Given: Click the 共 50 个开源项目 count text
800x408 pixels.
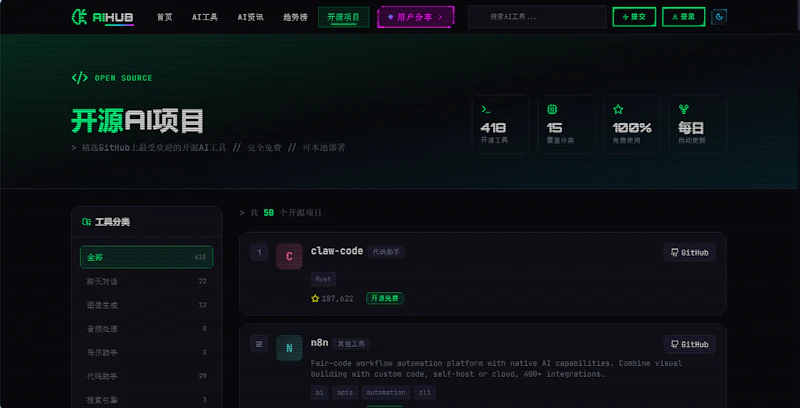Looking at the screenshot, I should pos(281,213).
